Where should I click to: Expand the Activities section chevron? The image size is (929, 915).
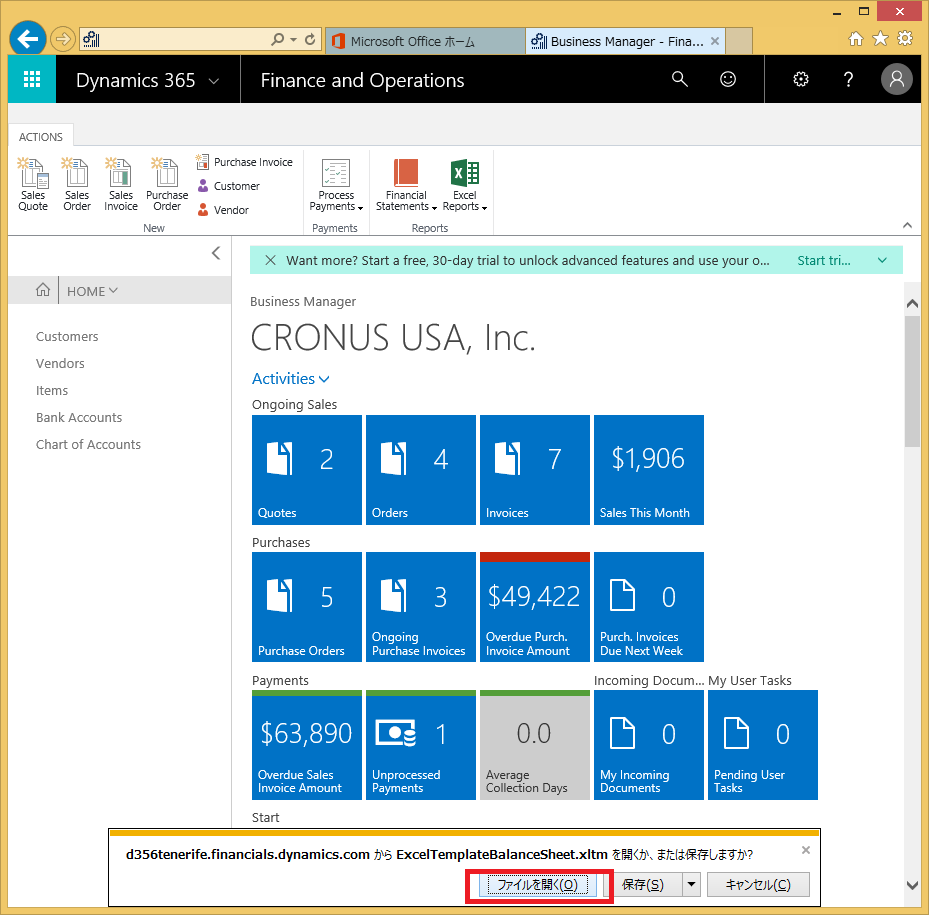pyautogui.click(x=324, y=379)
